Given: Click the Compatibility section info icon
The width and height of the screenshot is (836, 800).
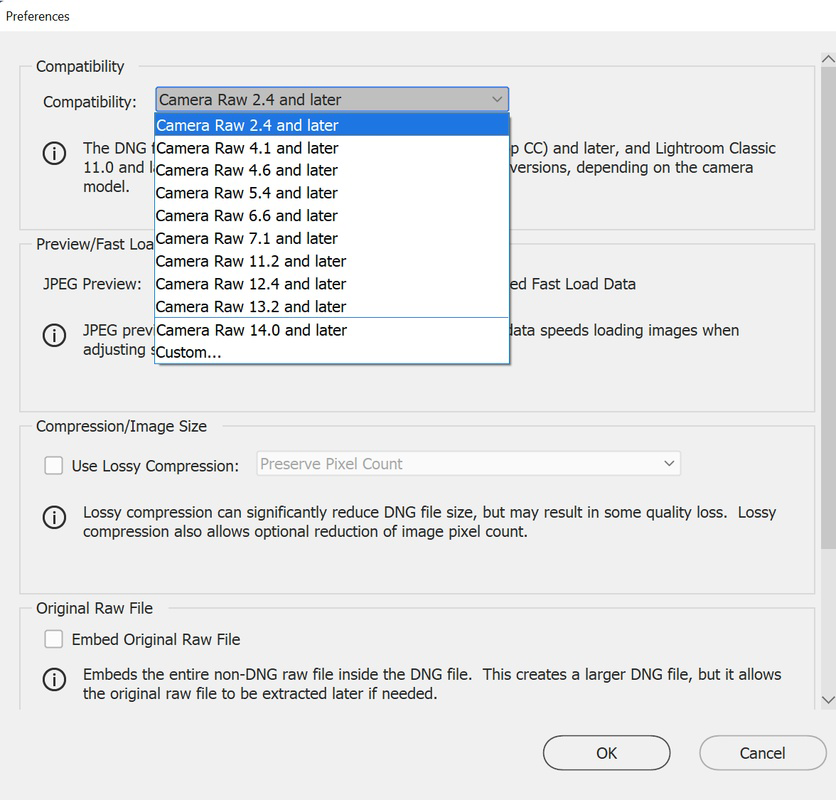Looking at the screenshot, I should [54, 154].
